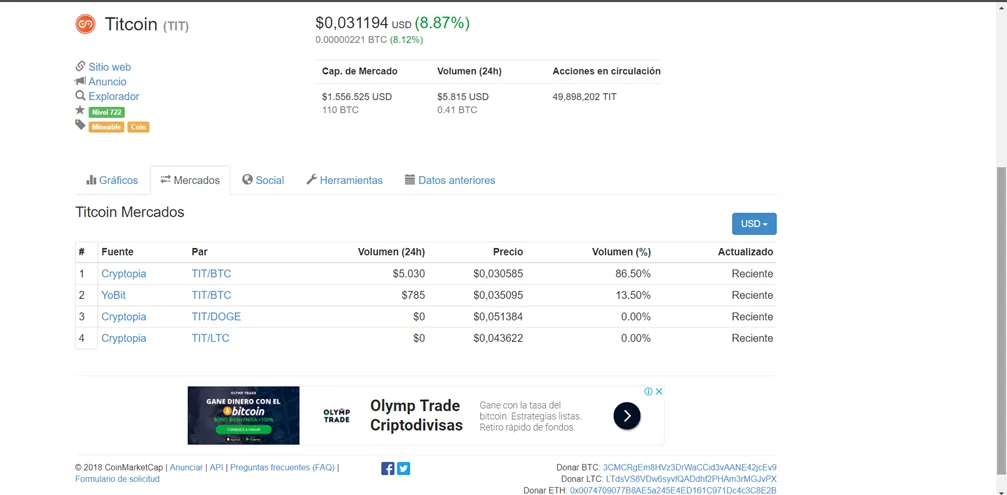Open the API footer link
This screenshot has width=1007, height=495.
[216, 468]
